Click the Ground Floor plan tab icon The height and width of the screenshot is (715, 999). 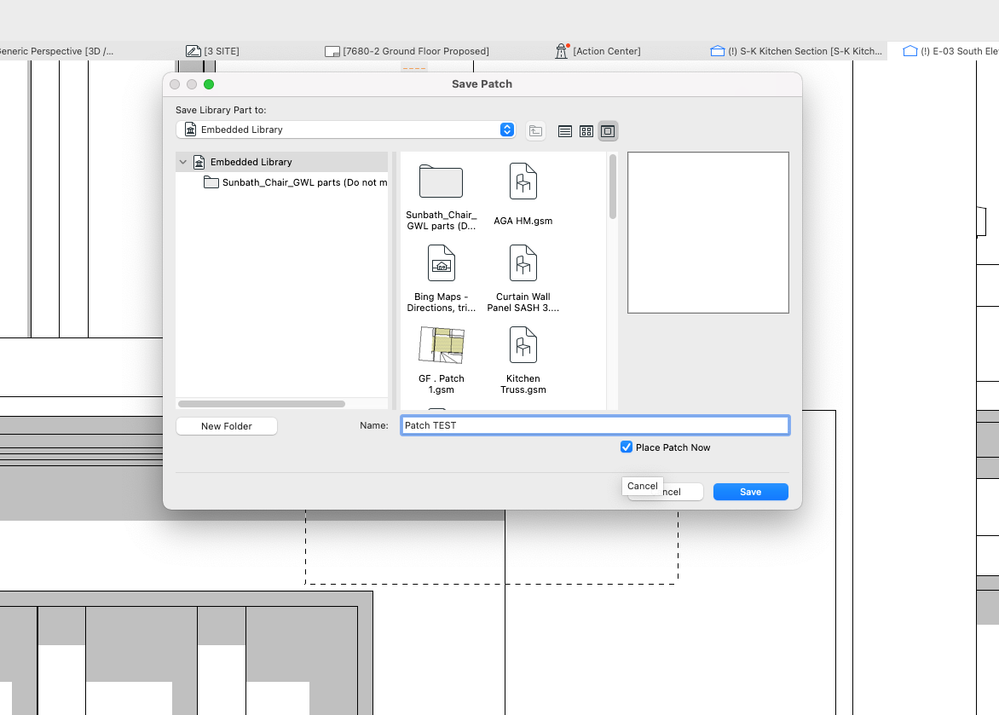tap(332, 51)
